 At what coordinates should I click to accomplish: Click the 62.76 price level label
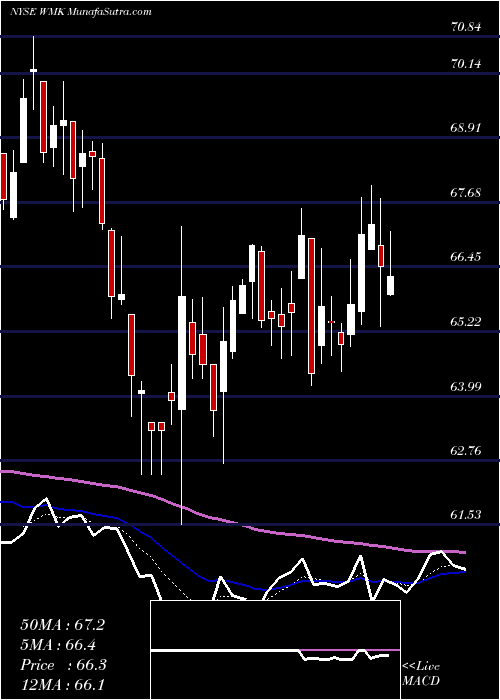tap(466, 451)
